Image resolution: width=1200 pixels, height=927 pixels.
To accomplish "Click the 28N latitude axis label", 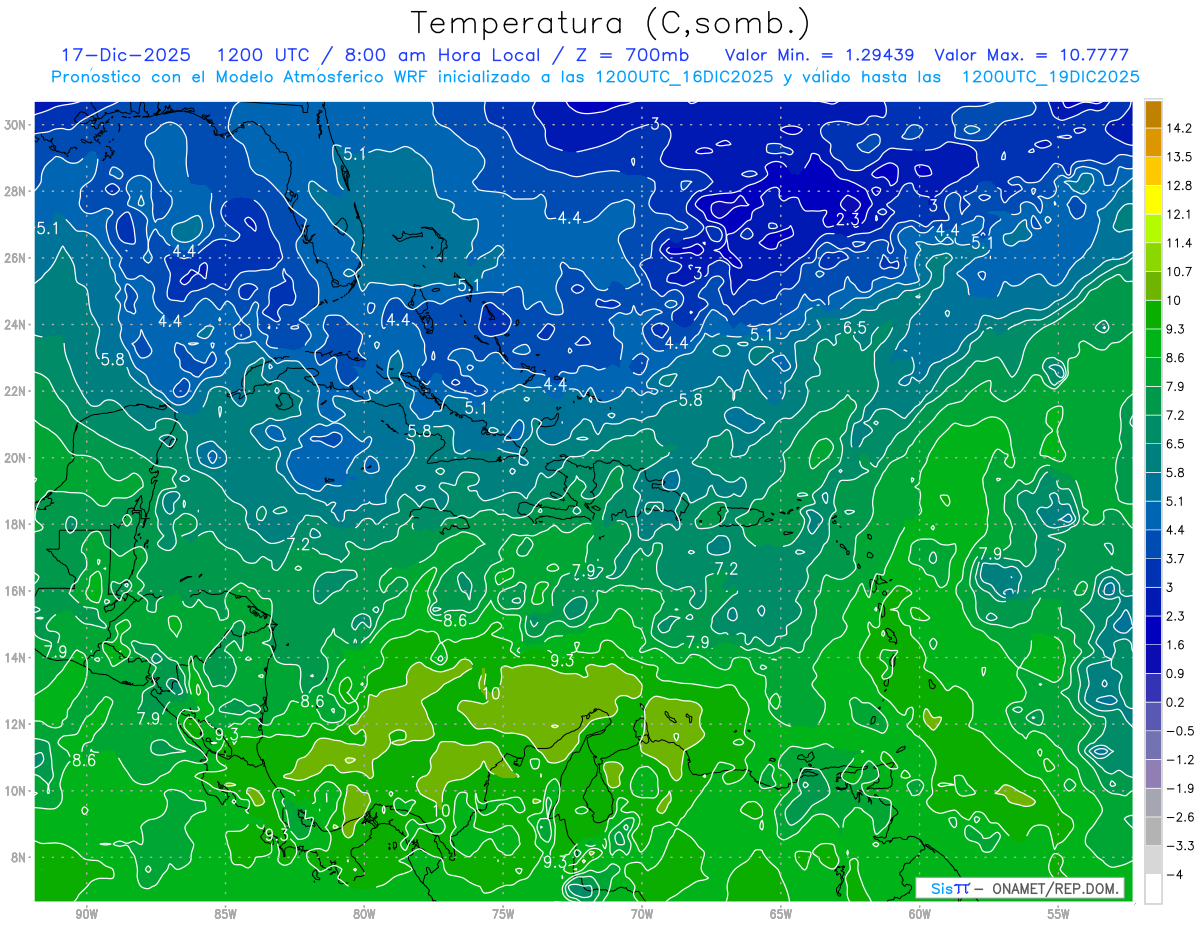I will 17,191.
